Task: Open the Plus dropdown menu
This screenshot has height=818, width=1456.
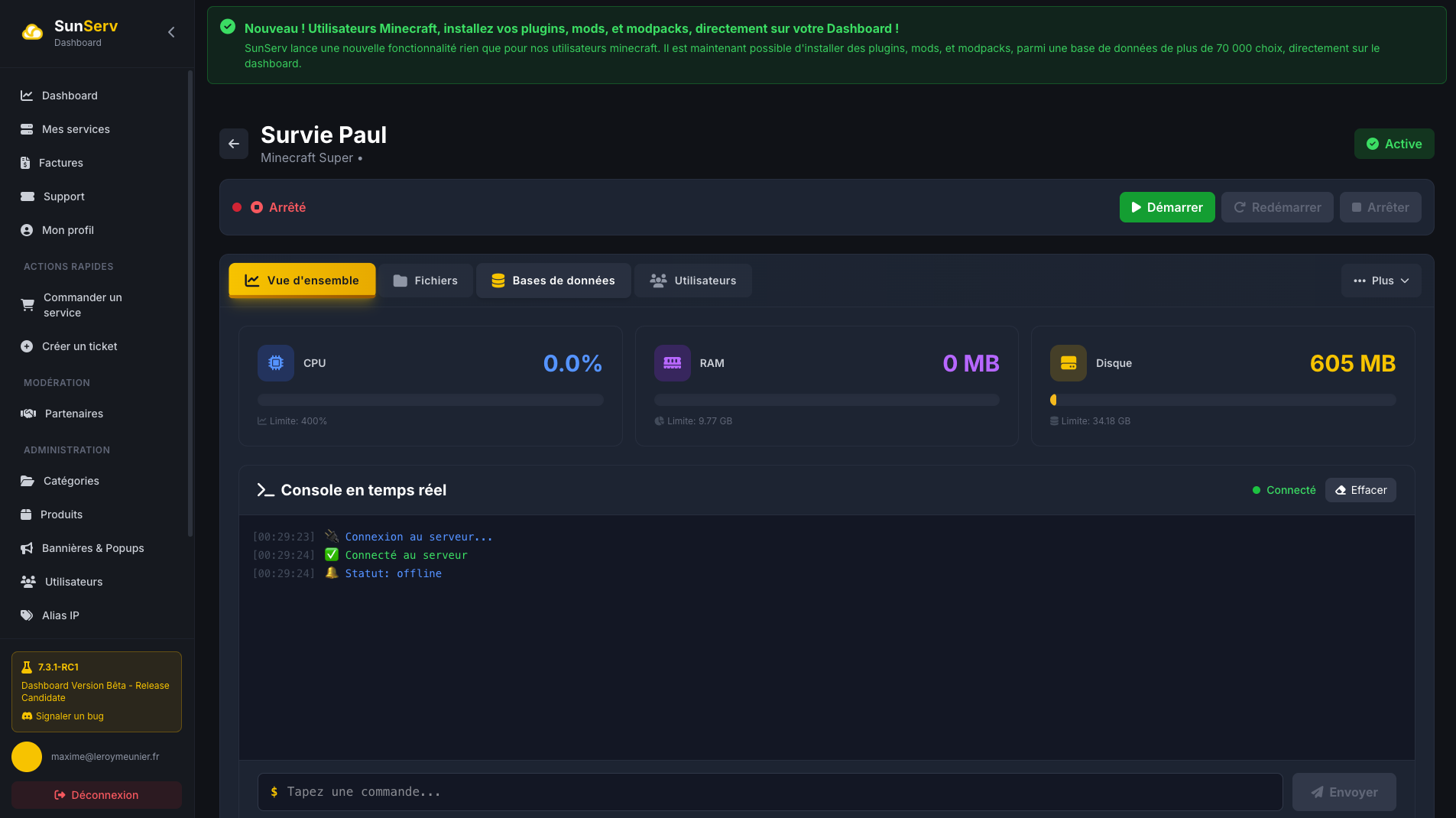Action: (x=1381, y=281)
